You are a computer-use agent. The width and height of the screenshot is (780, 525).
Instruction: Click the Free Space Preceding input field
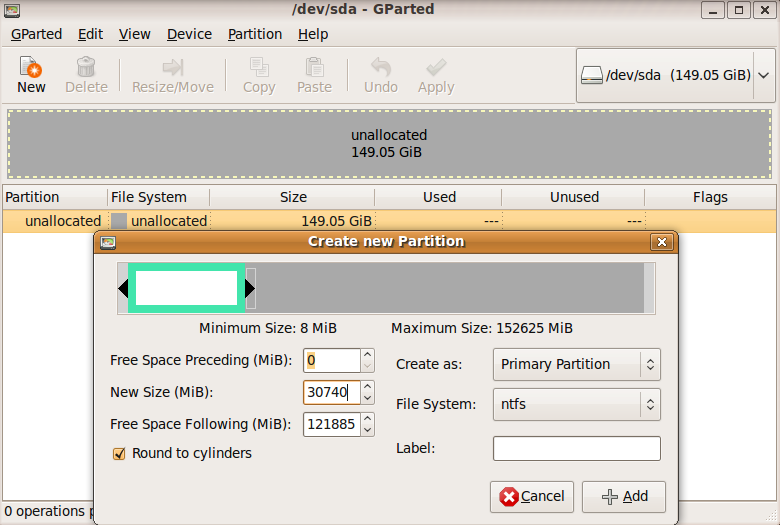pos(332,360)
